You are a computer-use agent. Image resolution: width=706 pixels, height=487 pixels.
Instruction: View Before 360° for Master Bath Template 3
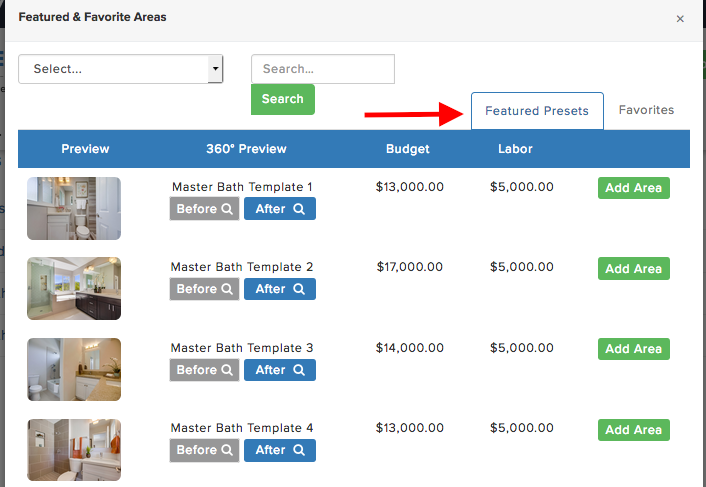pos(205,370)
